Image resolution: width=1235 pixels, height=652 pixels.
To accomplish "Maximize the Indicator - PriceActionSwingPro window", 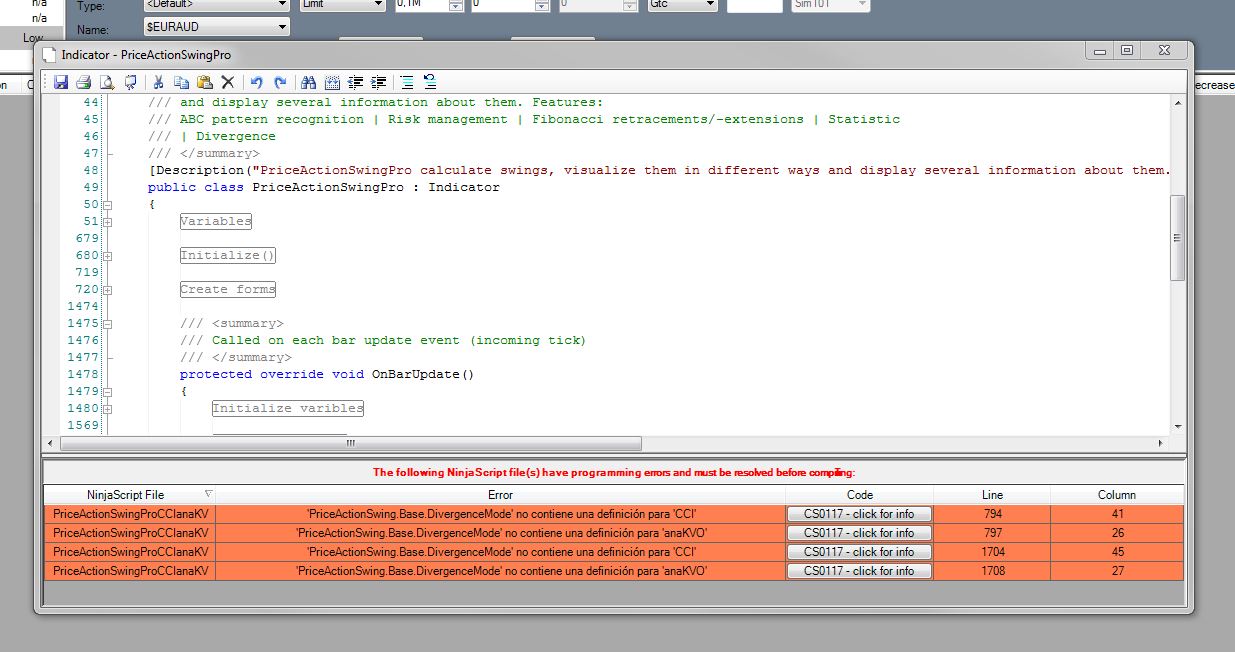I will pos(1126,52).
